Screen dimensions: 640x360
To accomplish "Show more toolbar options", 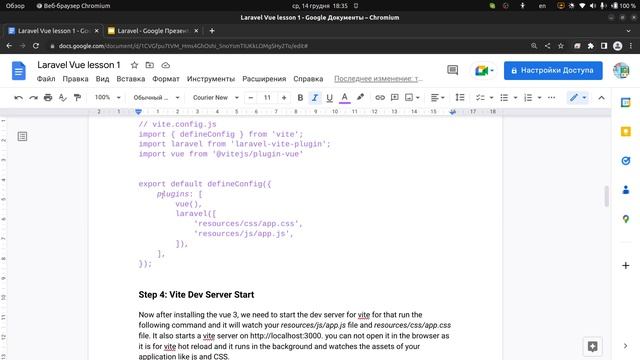I will (x=551, y=98).
